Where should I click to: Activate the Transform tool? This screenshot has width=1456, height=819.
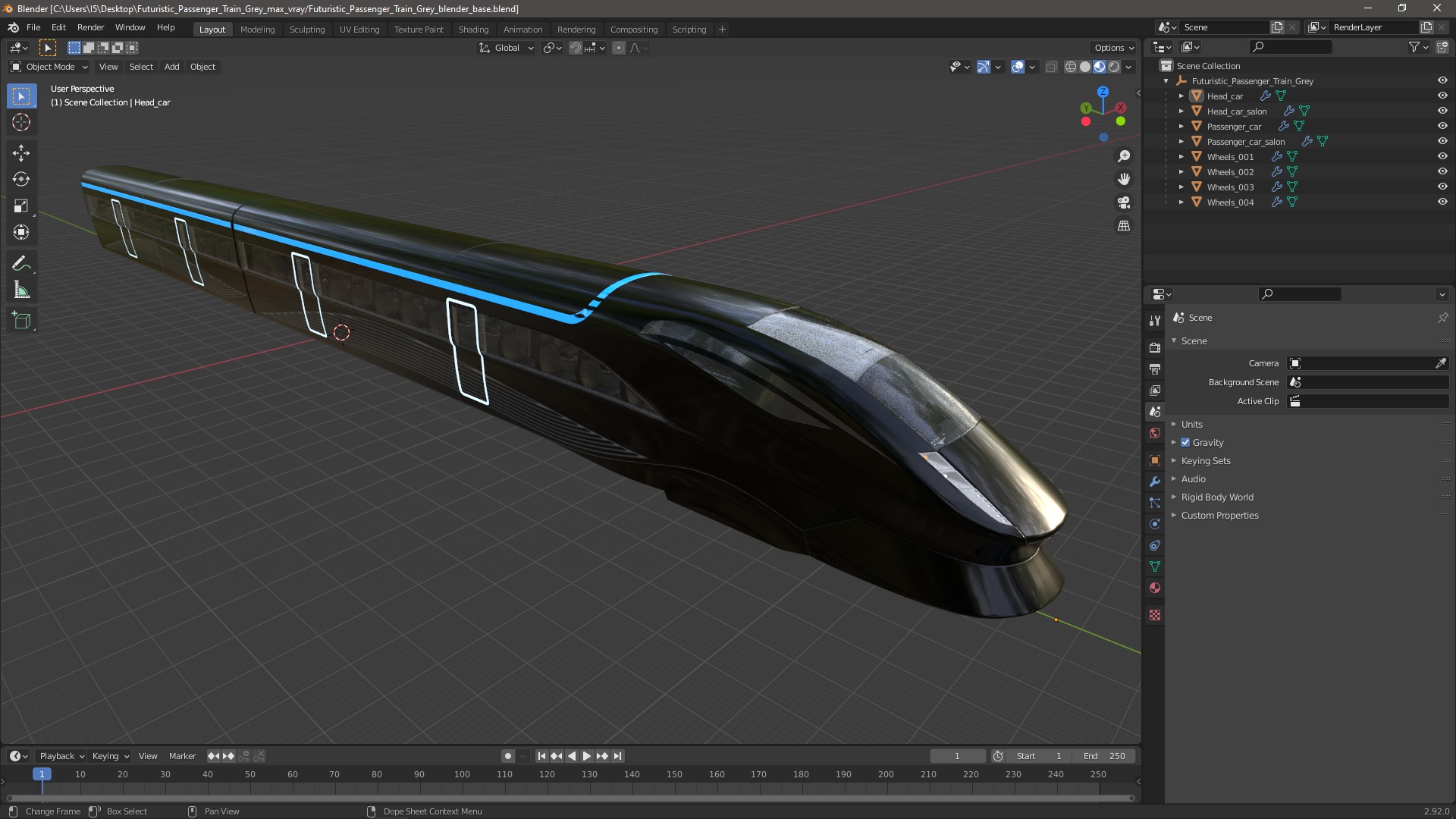(x=21, y=233)
